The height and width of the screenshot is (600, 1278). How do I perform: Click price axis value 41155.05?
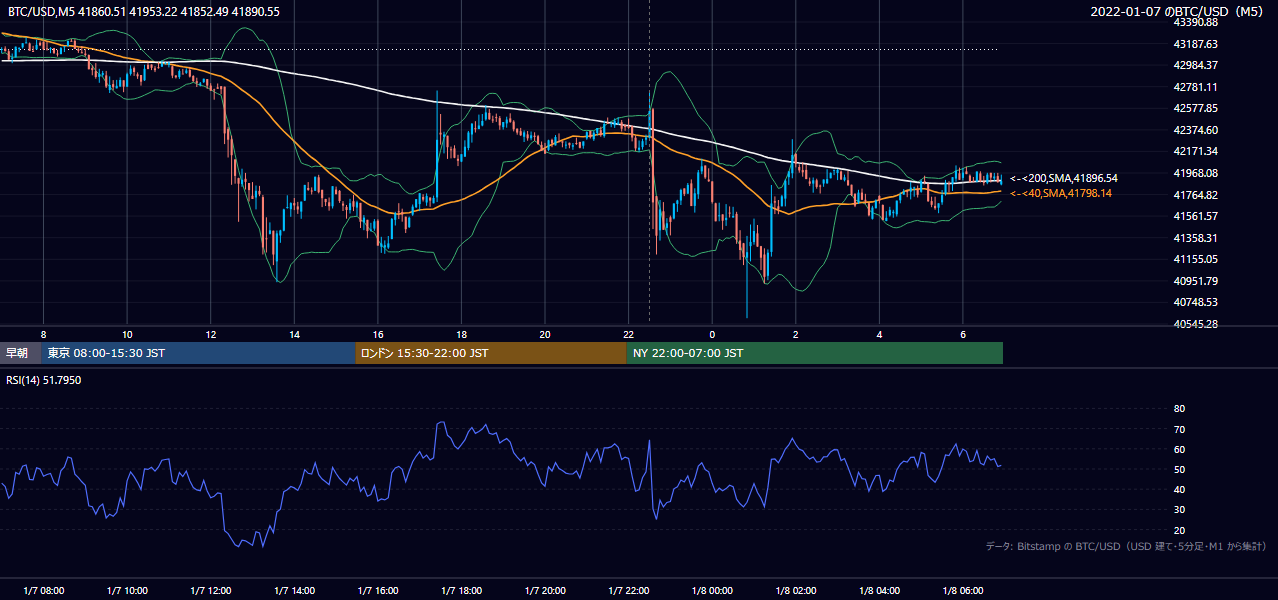click(x=1195, y=259)
